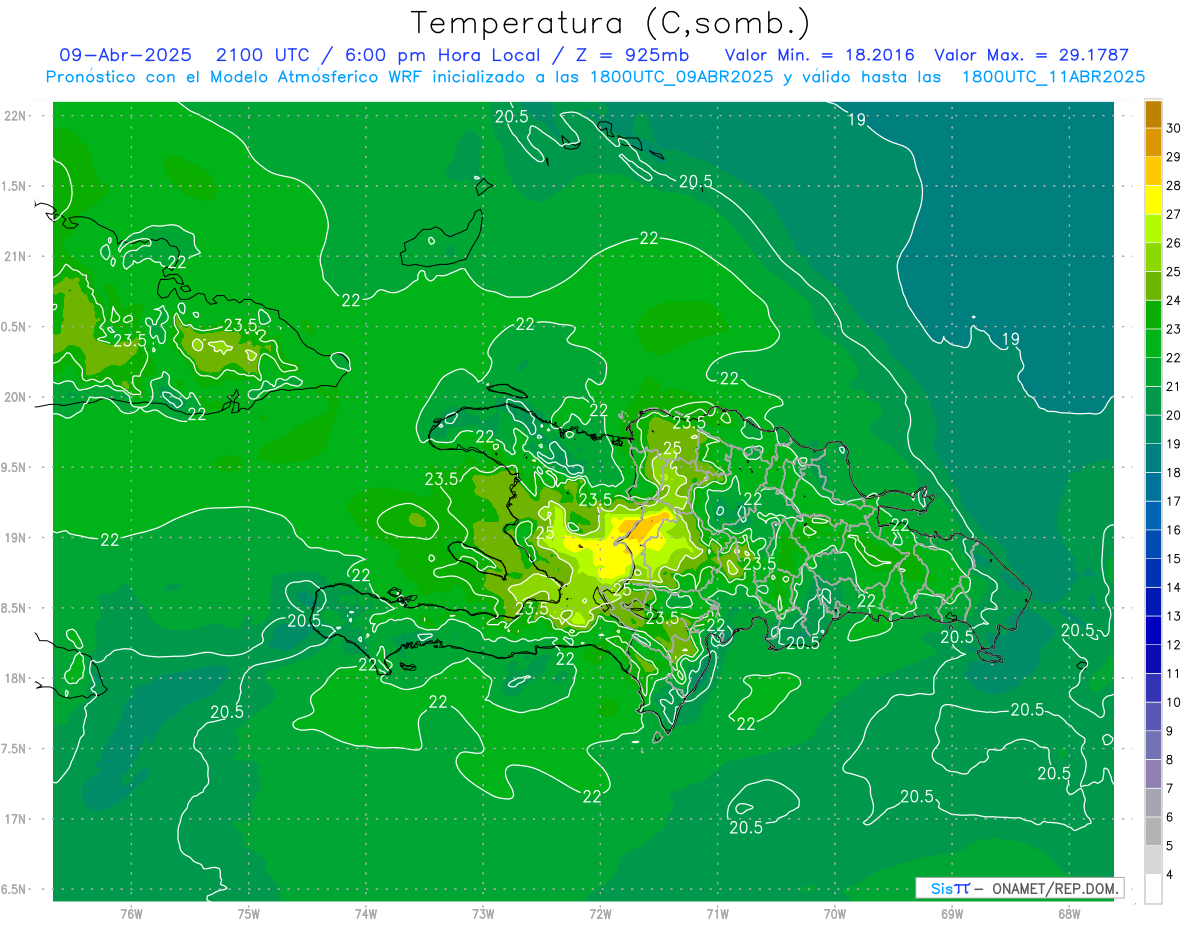The image size is (1200, 927).
Task: Click color scale label '26'
Action: click(x=1173, y=243)
